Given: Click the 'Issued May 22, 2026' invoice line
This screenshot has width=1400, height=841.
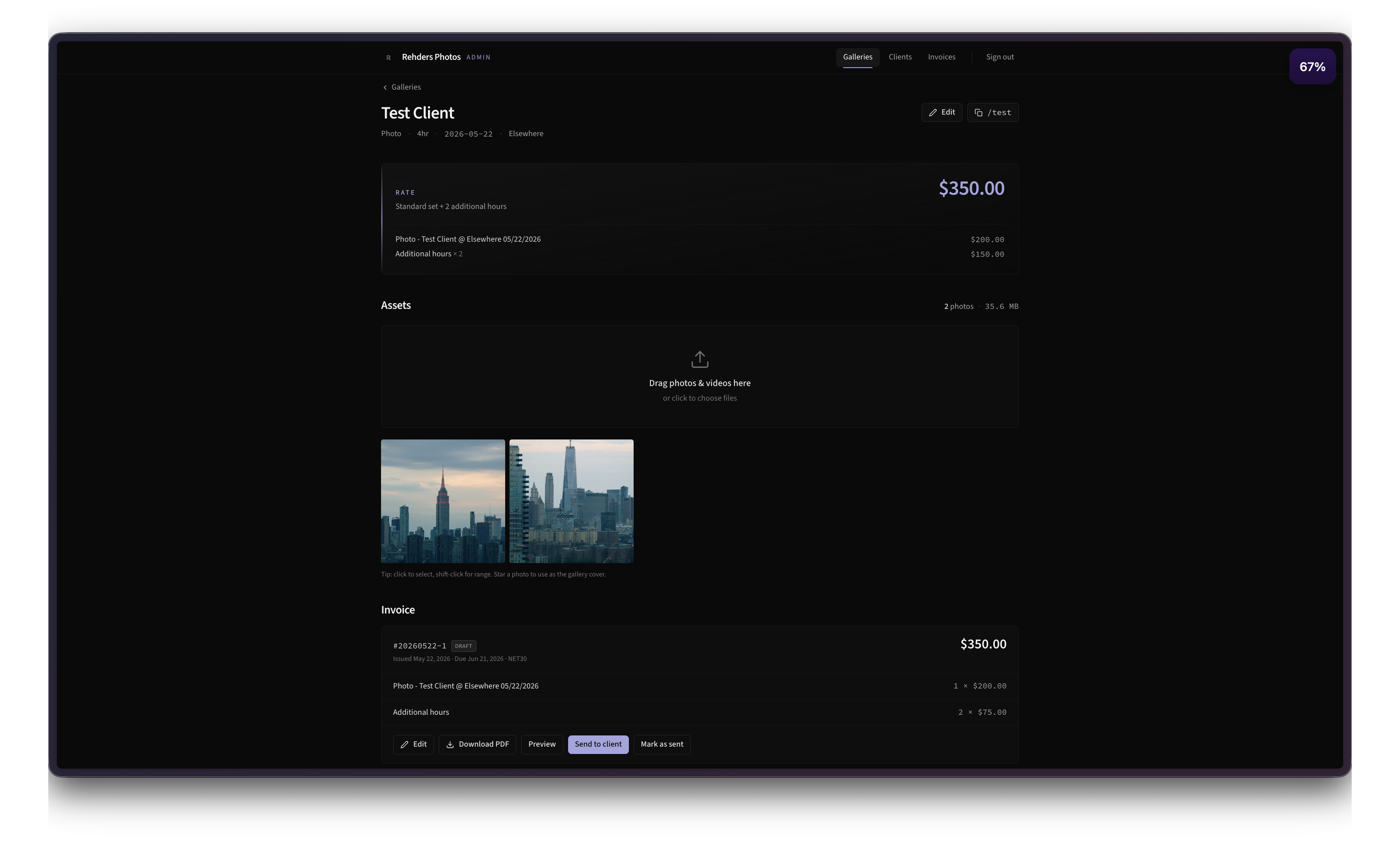Looking at the screenshot, I should pos(459,659).
